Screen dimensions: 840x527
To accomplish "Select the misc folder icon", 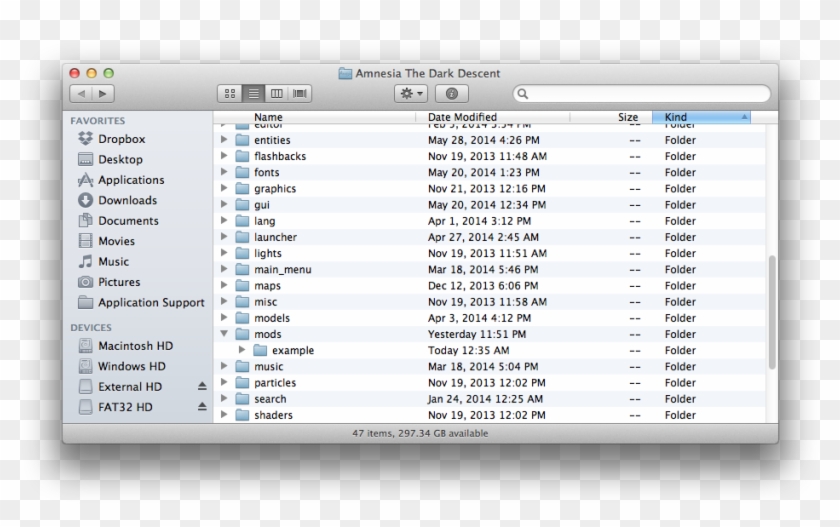I will click(243, 302).
